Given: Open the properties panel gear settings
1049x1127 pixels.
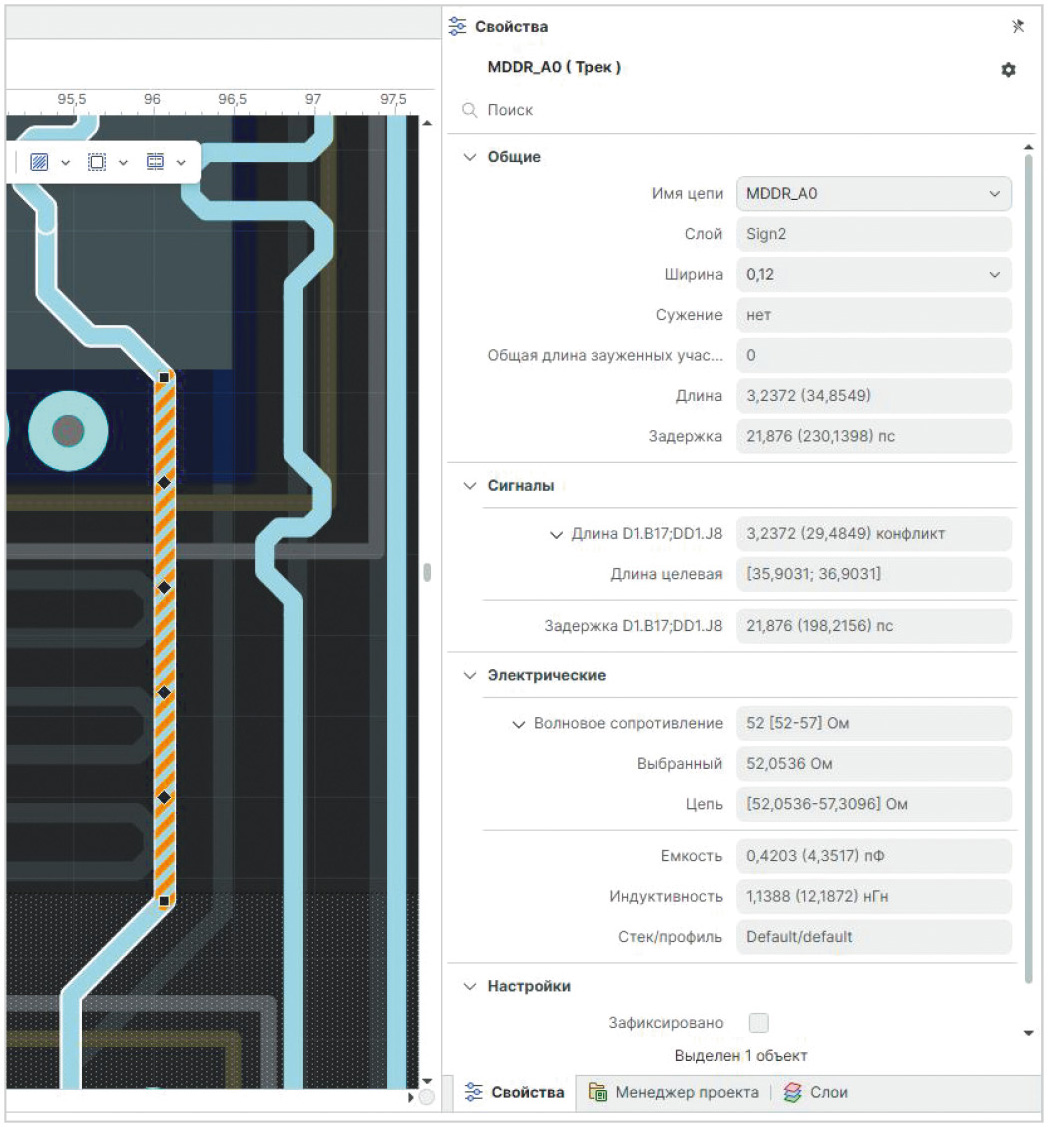Looking at the screenshot, I should pyautogui.click(x=1008, y=70).
